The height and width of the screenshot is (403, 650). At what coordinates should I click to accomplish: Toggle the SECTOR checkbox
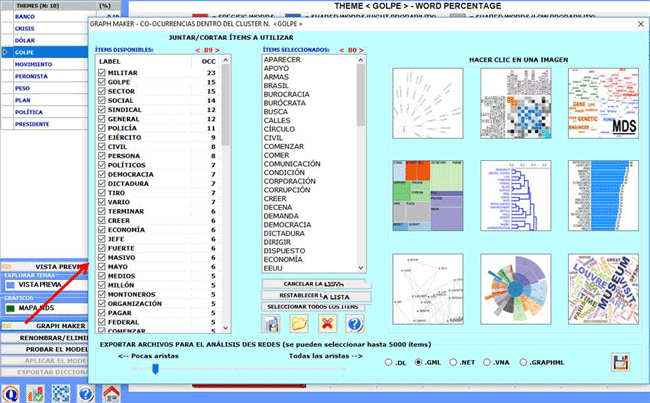coord(102,91)
